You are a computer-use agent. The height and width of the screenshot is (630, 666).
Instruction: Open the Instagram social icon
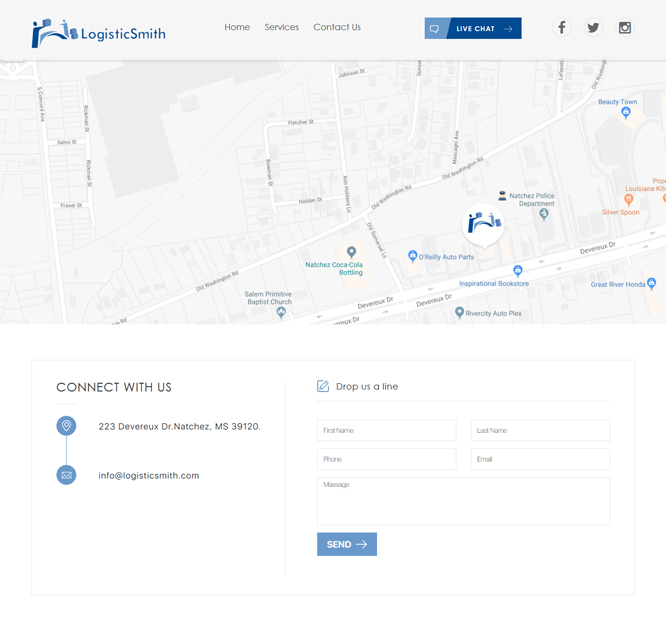pyautogui.click(x=625, y=28)
